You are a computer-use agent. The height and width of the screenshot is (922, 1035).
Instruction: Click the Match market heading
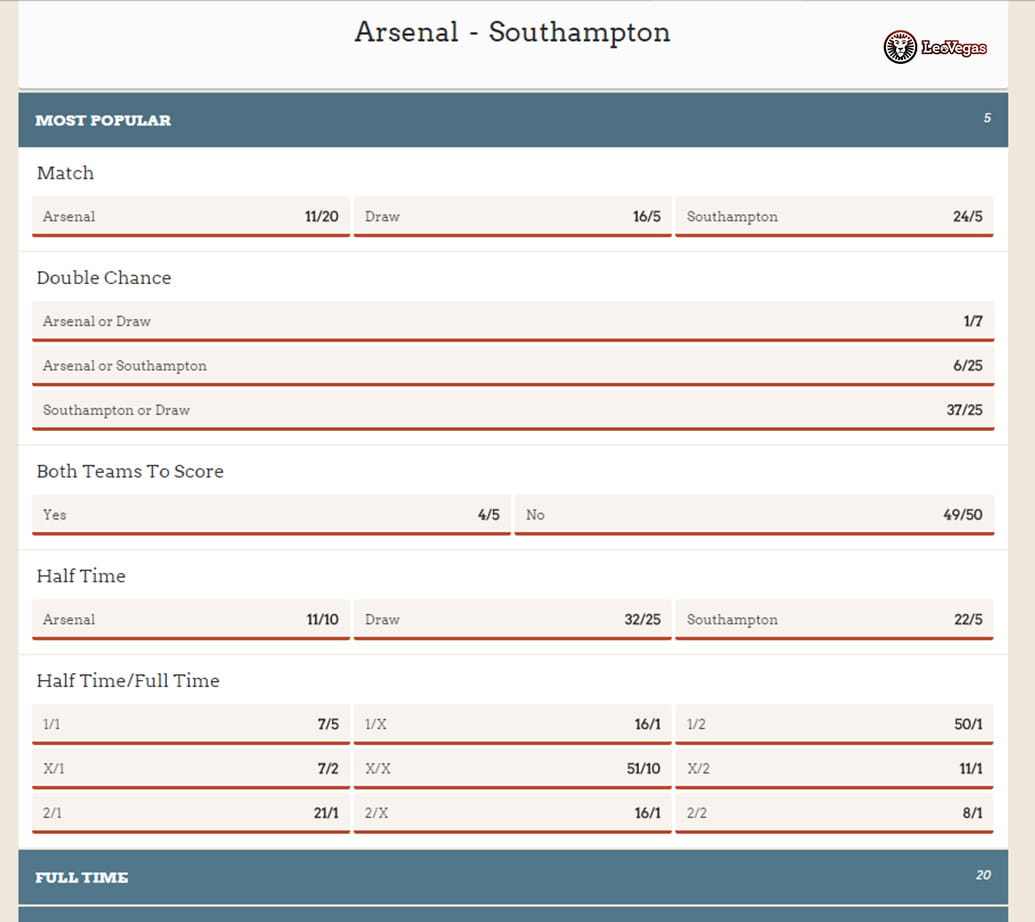click(x=65, y=173)
